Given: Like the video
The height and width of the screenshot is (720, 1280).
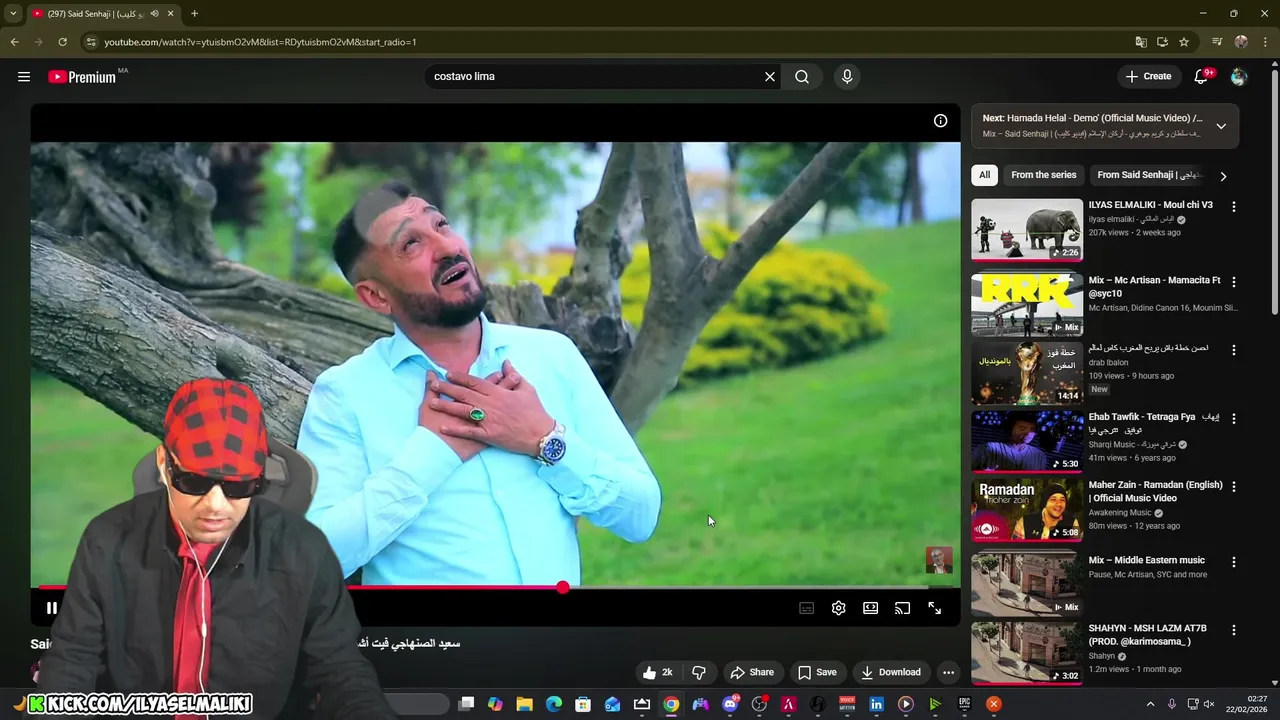Looking at the screenshot, I should [x=658, y=672].
